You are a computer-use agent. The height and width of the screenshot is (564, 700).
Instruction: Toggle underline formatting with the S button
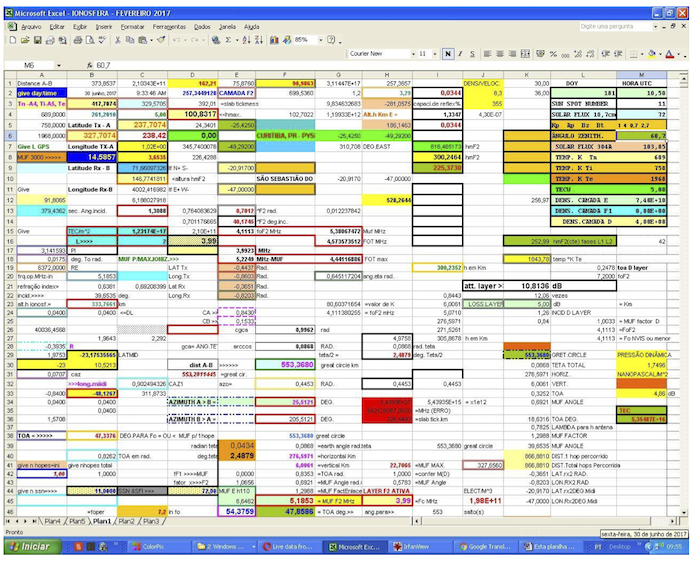point(474,53)
